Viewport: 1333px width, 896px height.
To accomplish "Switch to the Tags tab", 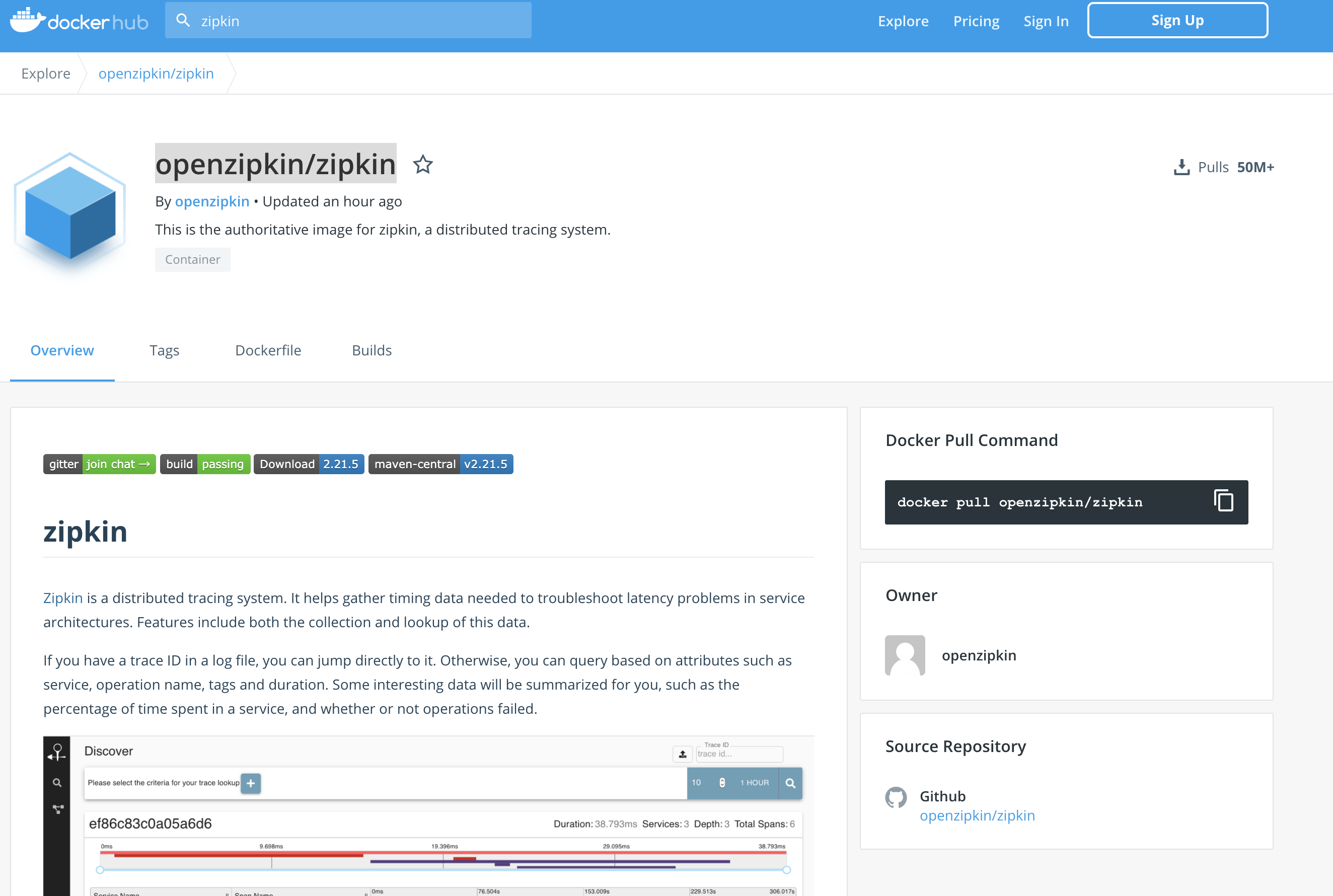I will (165, 350).
